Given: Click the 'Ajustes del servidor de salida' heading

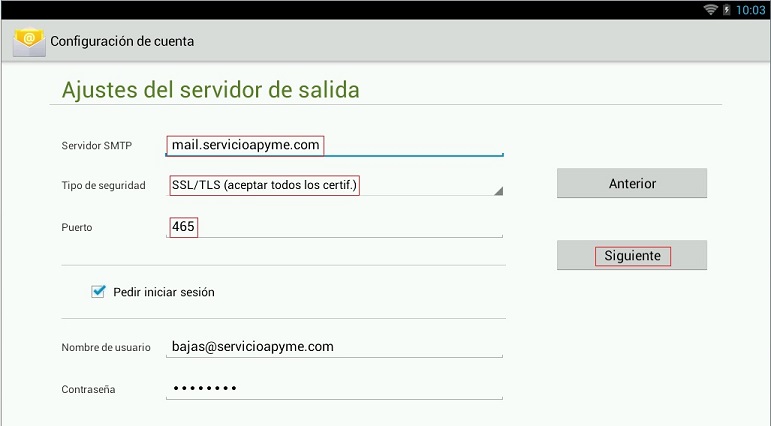Looking at the screenshot, I should point(210,90).
